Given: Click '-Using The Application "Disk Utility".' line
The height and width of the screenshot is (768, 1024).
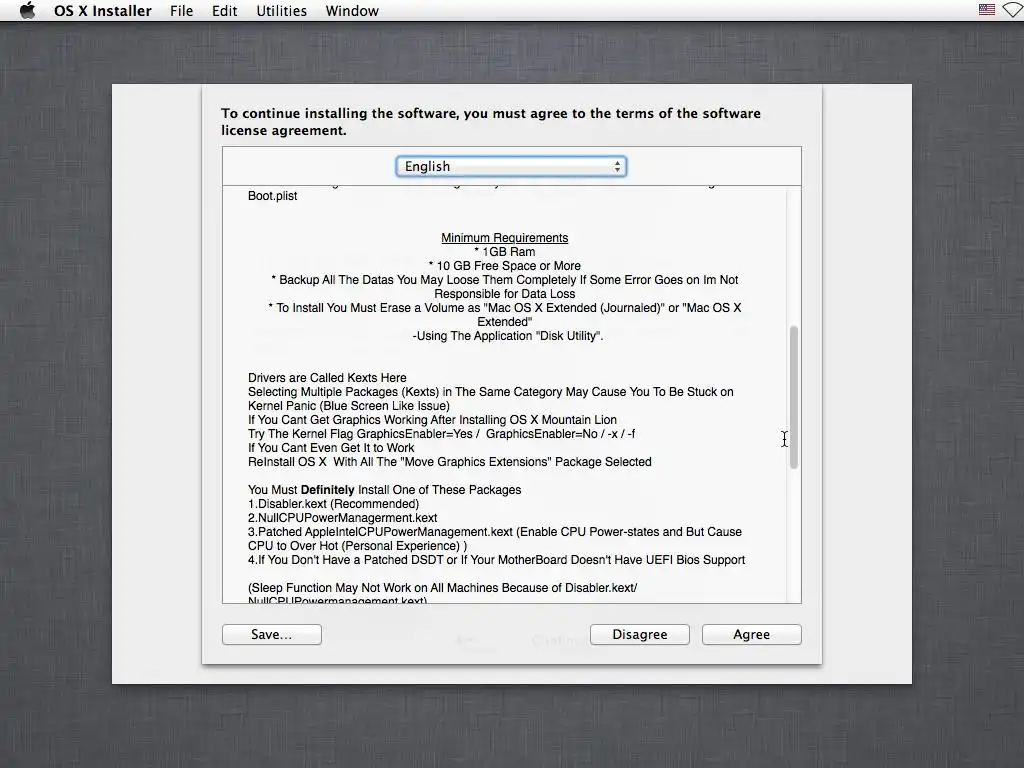Looking at the screenshot, I should pos(507,336).
